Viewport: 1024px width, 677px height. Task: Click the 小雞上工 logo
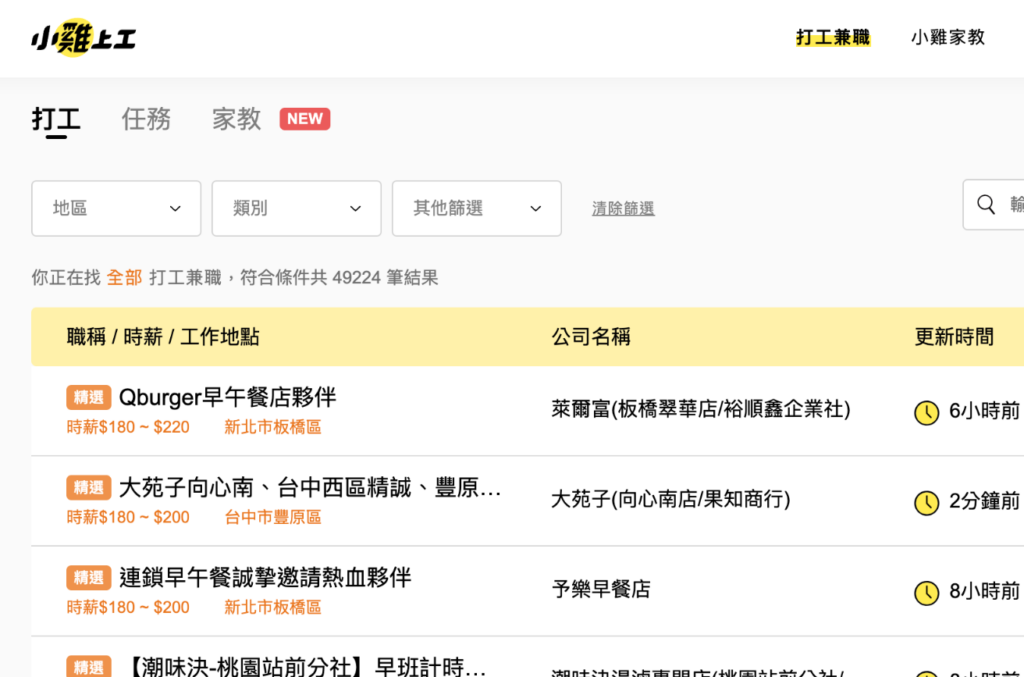pyautogui.click(x=84, y=37)
